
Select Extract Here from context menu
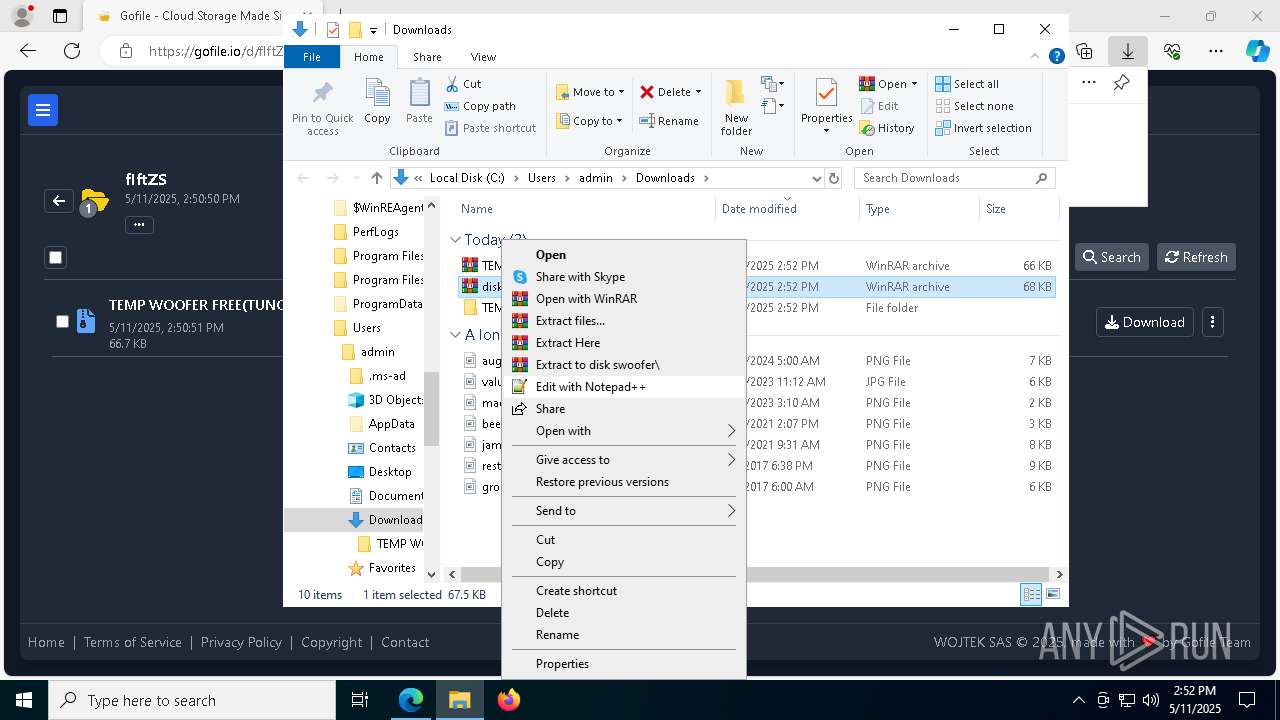click(x=624, y=343)
